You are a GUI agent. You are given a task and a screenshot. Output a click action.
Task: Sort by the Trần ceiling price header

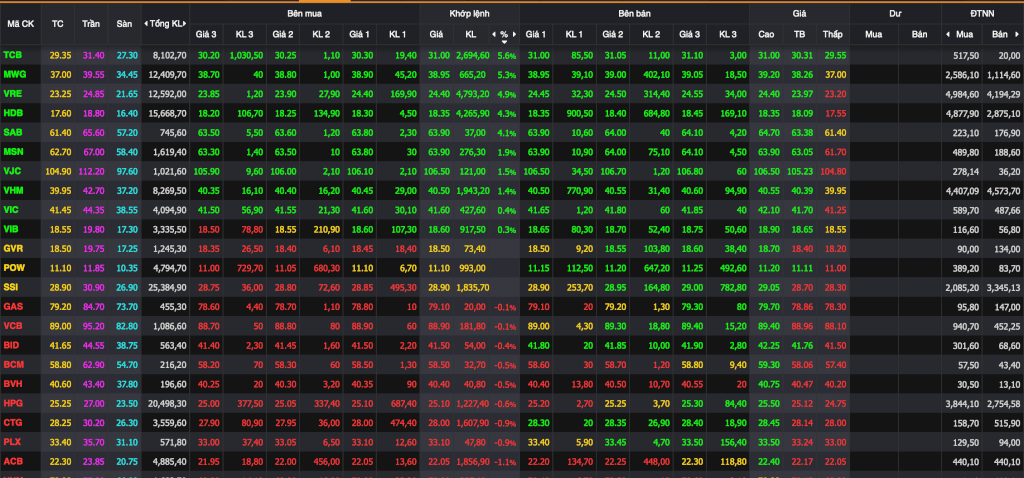pyautogui.click(x=91, y=24)
